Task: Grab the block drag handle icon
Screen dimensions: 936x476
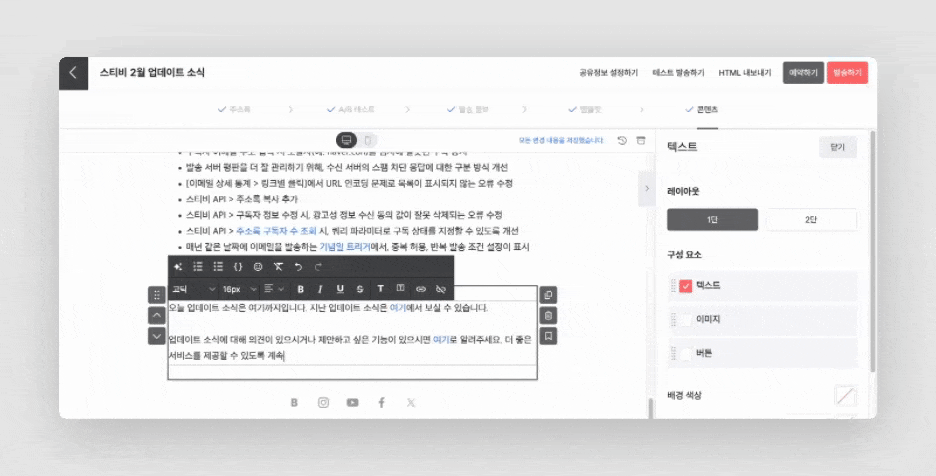Action: tap(156, 294)
